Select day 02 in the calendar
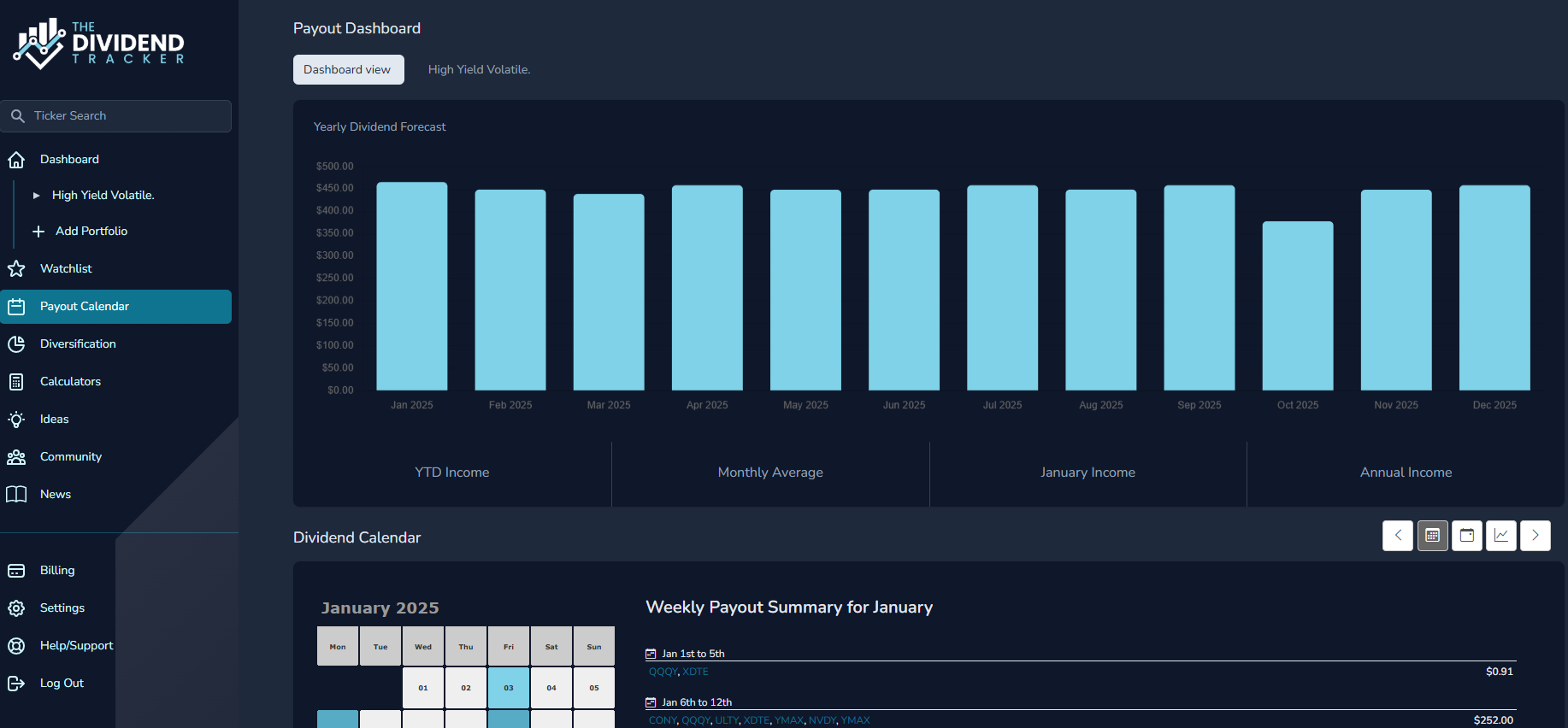The width and height of the screenshot is (1568, 728). 466,688
